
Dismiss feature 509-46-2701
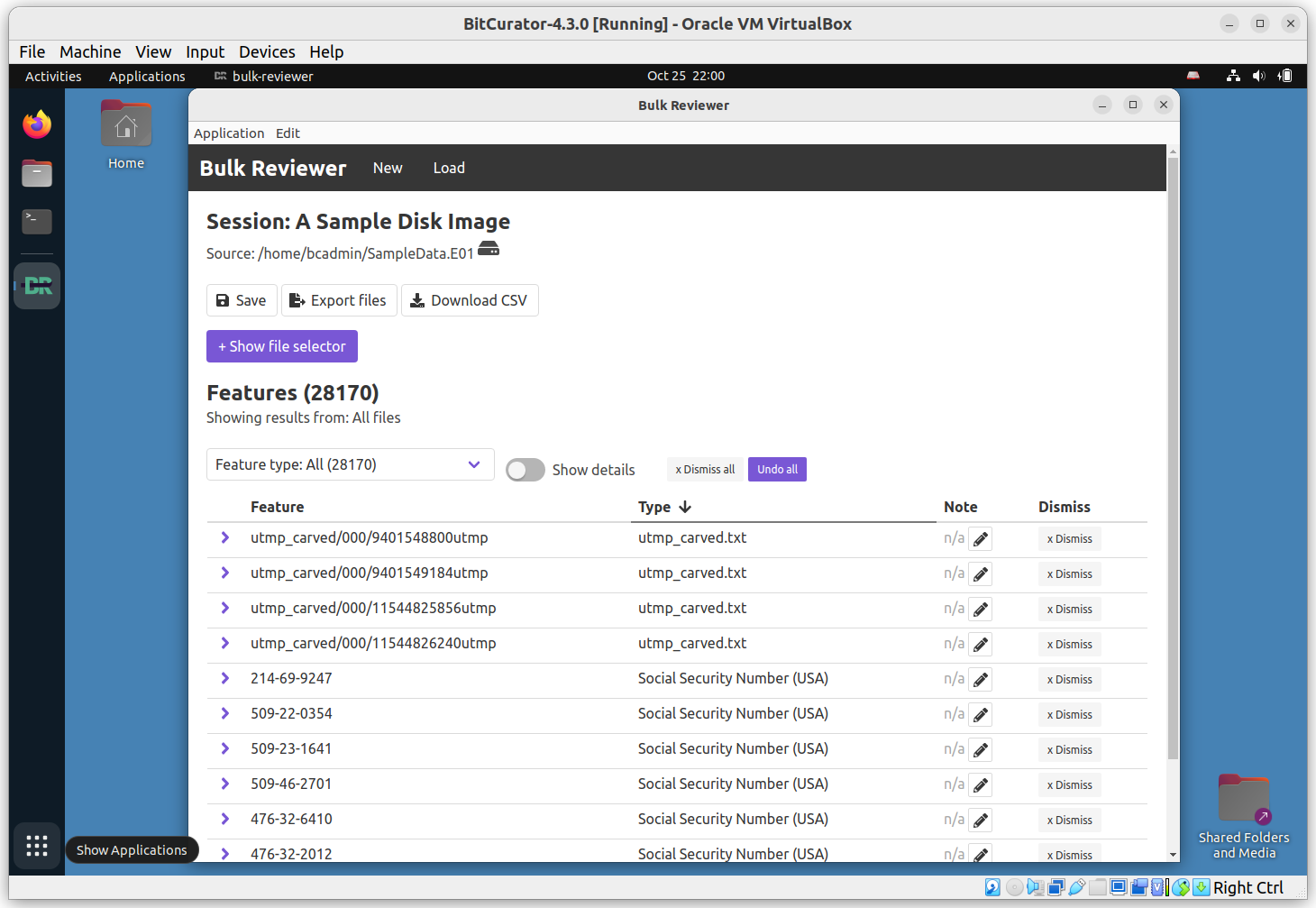(1070, 785)
